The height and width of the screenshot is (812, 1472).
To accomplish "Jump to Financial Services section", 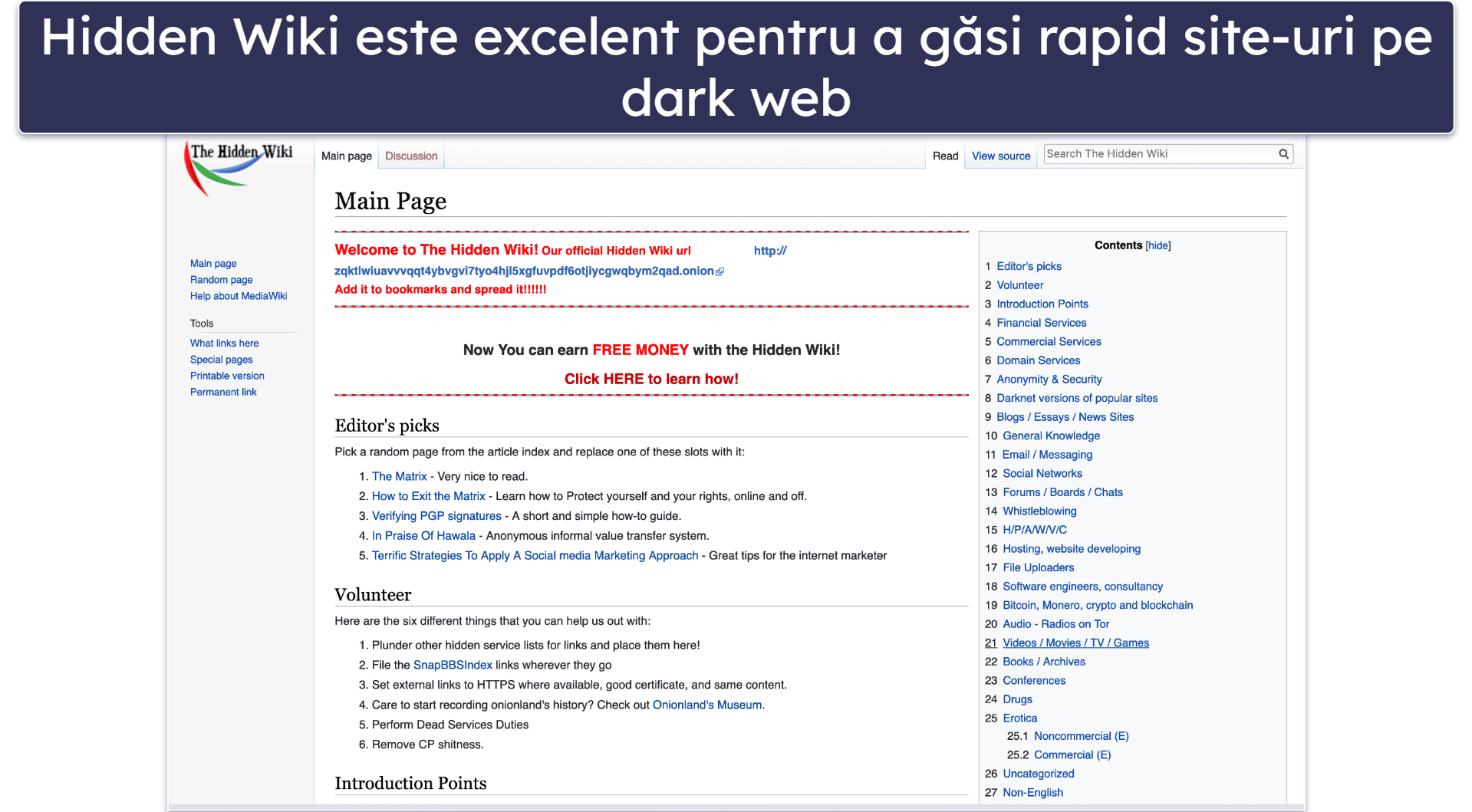I will pos(1041,323).
